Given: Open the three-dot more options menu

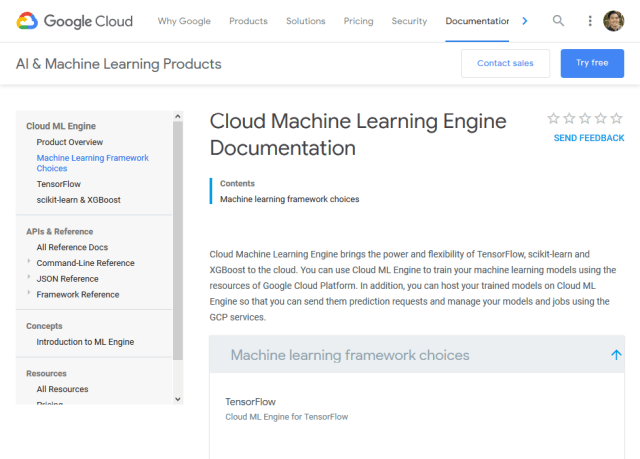Looking at the screenshot, I should [x=590, y=21].
